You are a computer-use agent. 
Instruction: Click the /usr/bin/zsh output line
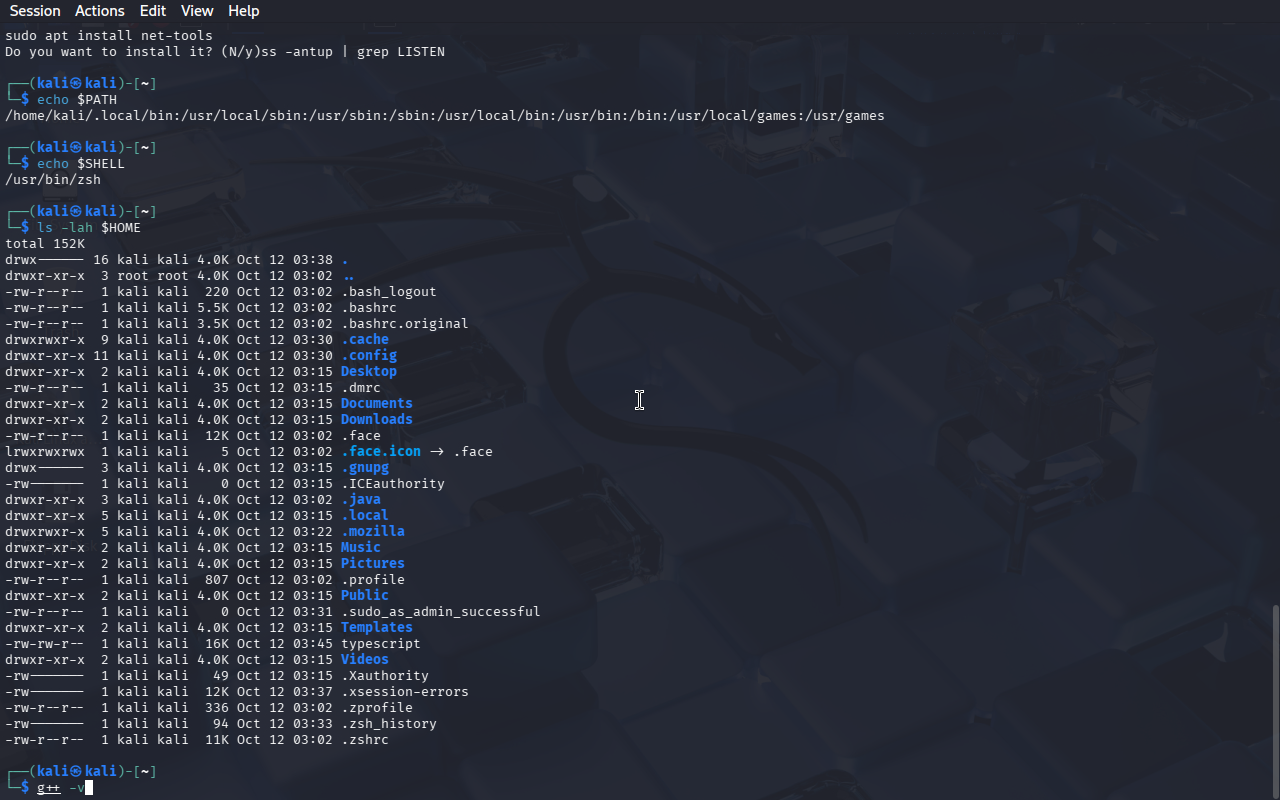tap(52, 179)
